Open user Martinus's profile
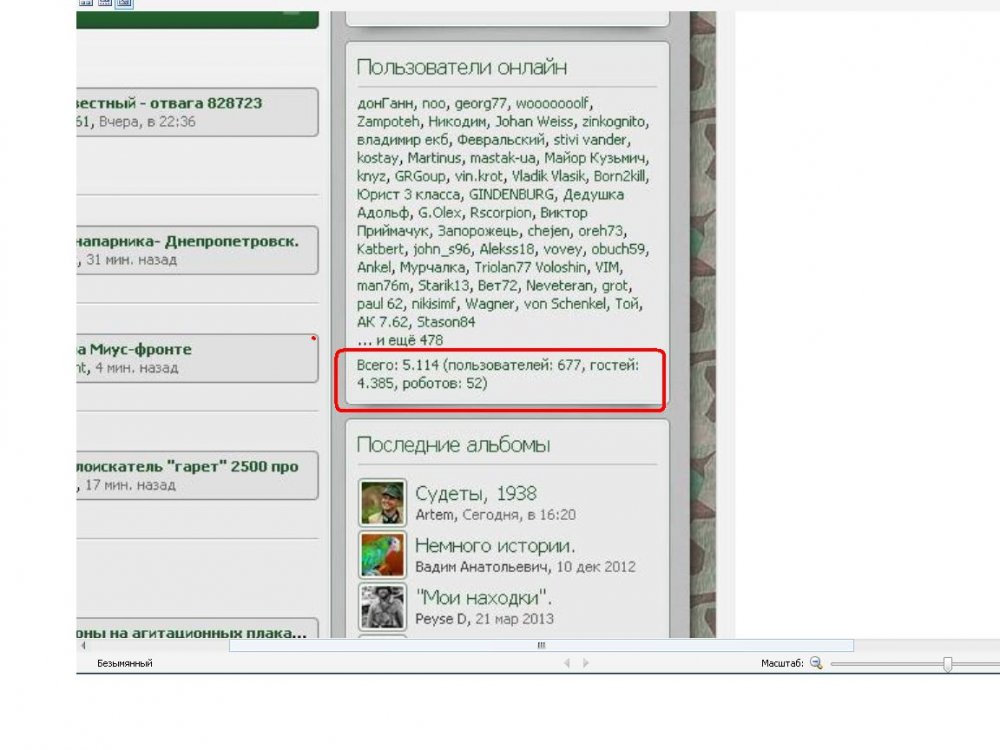The image size is (1000, 750). [x=434, y=158]
